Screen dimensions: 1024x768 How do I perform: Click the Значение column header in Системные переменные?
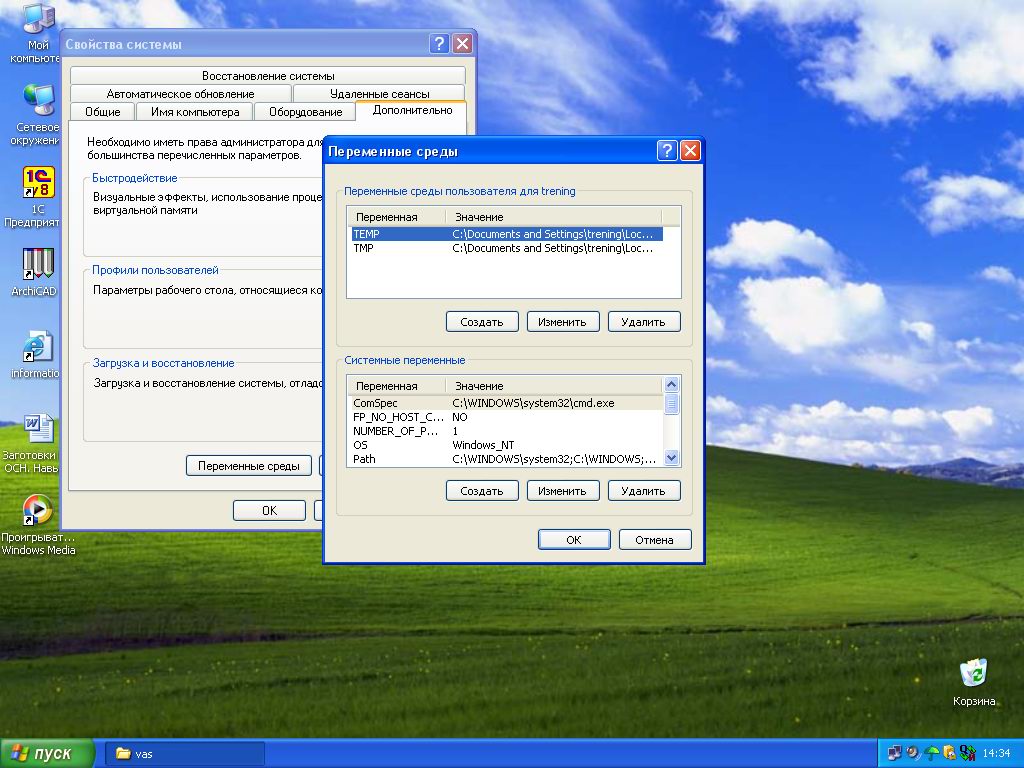coord(554,386)
